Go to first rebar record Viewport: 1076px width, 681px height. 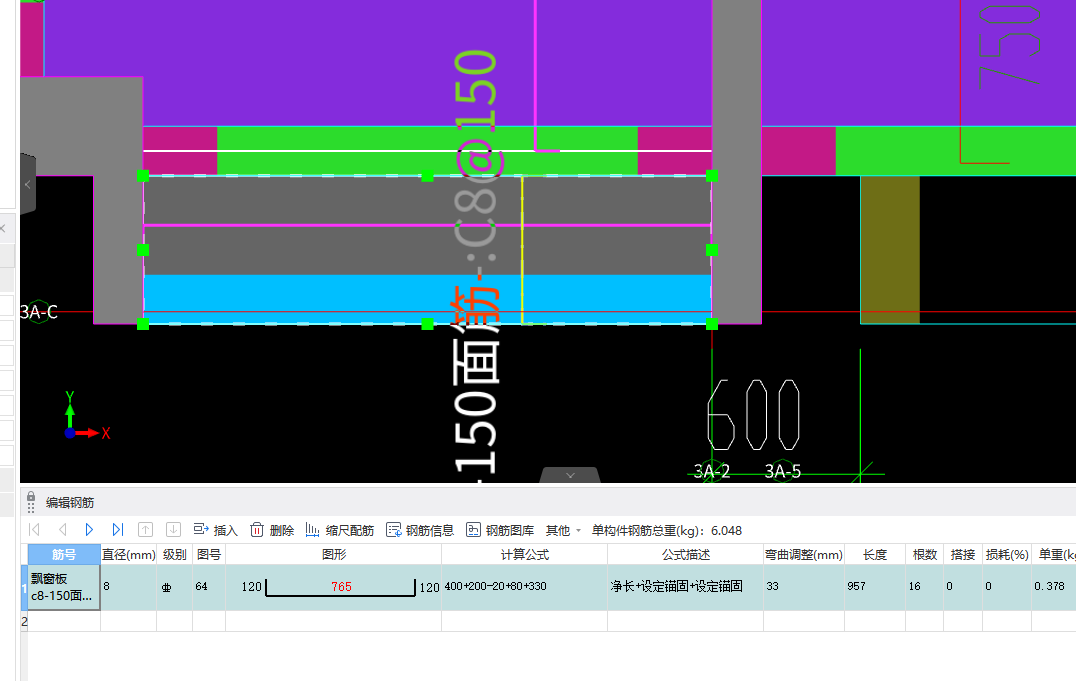(x=34, y=529)
